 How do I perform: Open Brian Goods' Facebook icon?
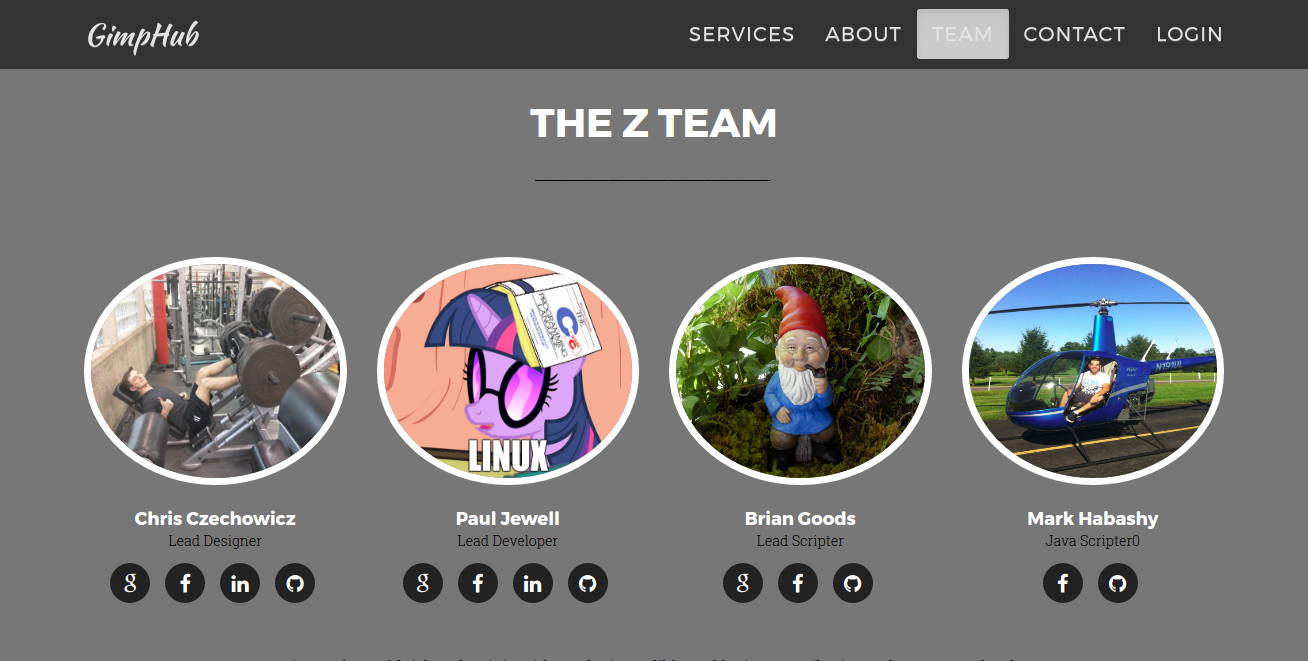[x=798, y=583]
